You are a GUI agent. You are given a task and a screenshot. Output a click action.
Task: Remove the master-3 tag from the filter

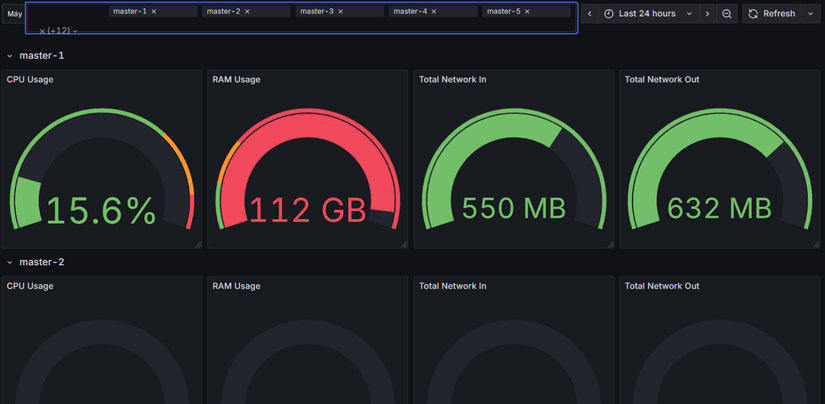click(340, 12)
